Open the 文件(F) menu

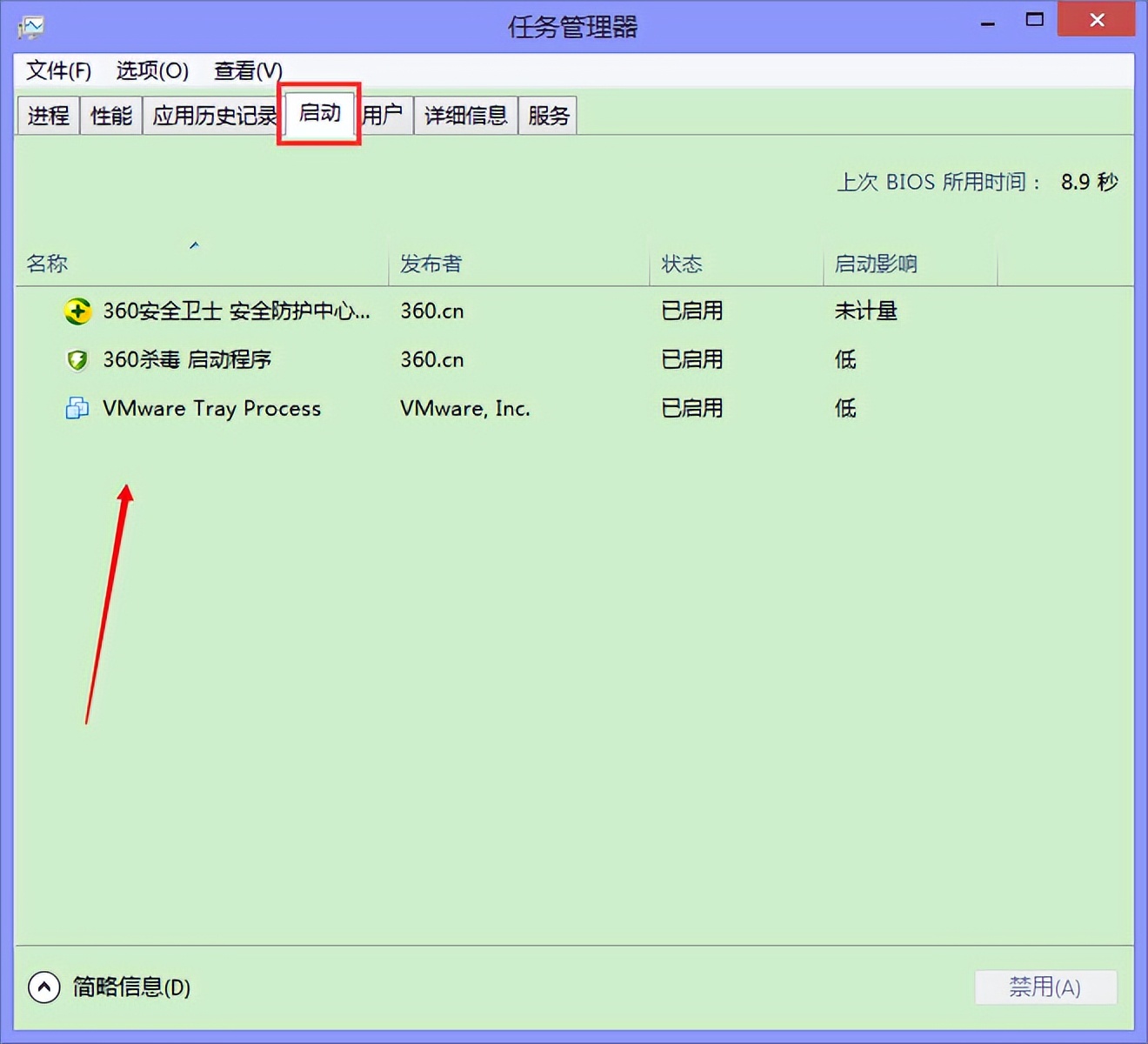click(57, 70)
